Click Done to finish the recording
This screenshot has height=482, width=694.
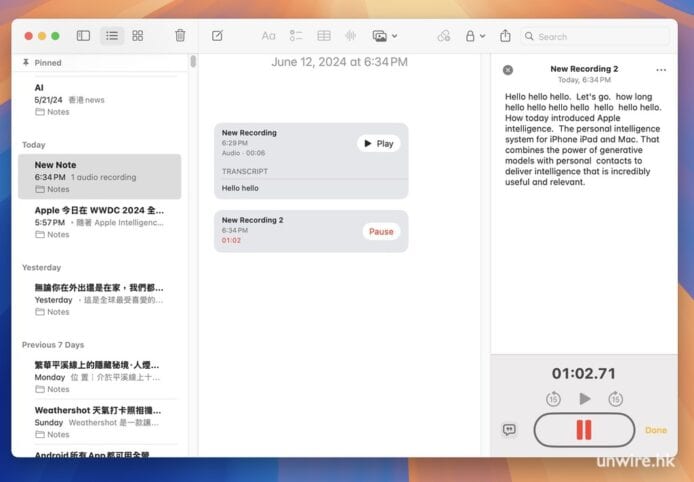(x=655, y=430)
